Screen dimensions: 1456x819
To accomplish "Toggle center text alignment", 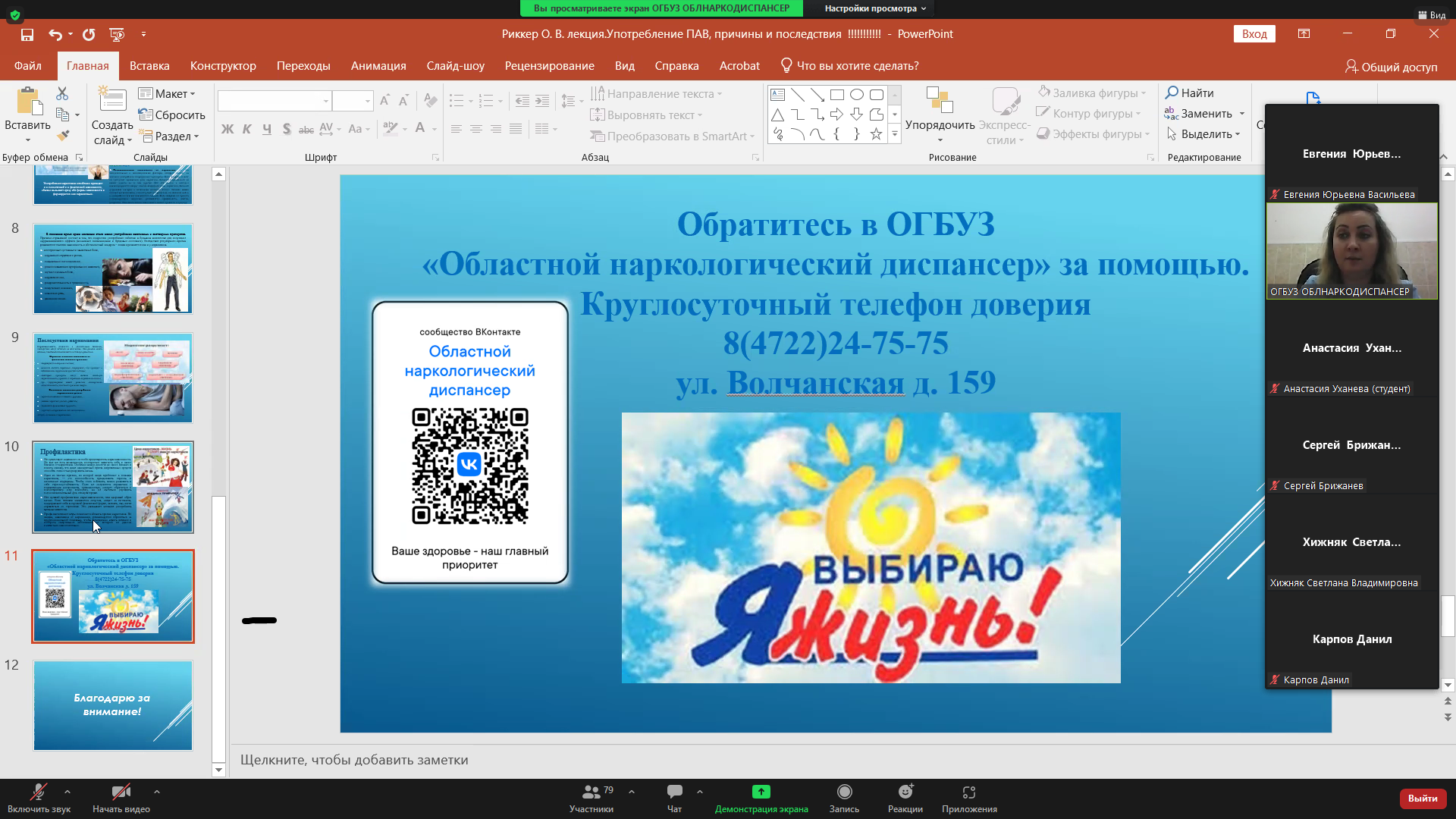I will pyautogui.click(x=476, y=129).
